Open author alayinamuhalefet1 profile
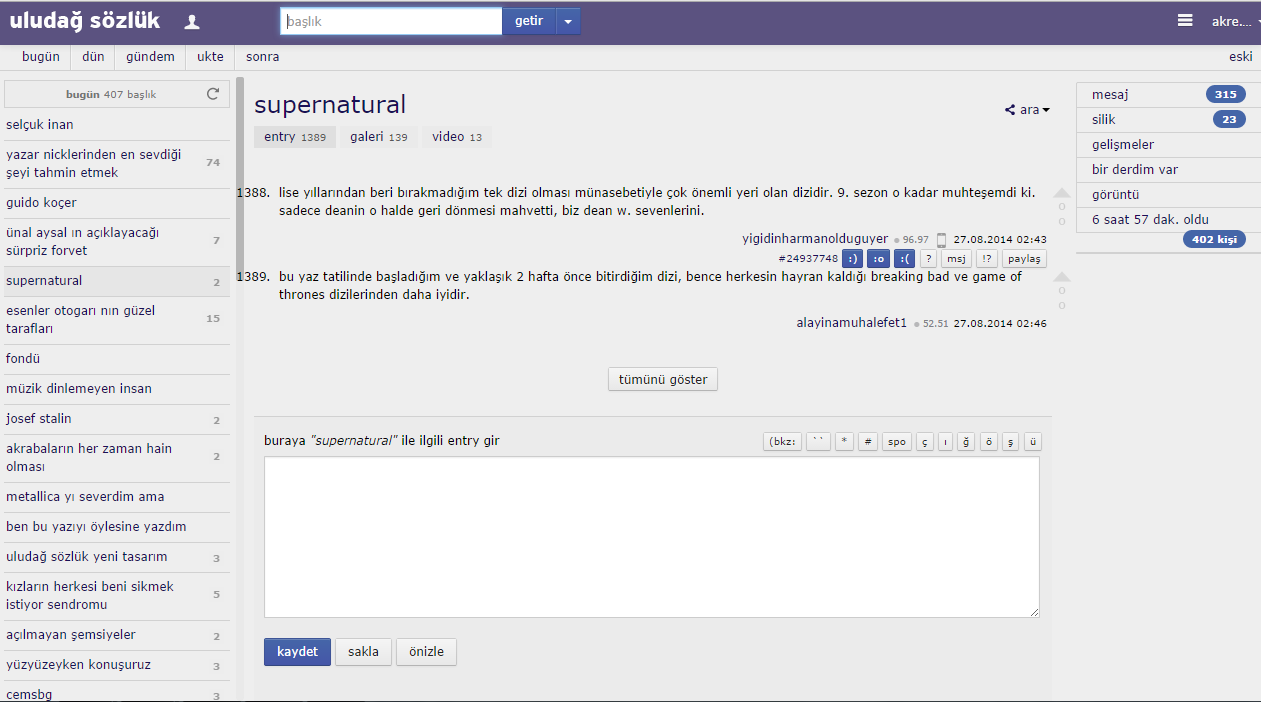 pos(851,323)
